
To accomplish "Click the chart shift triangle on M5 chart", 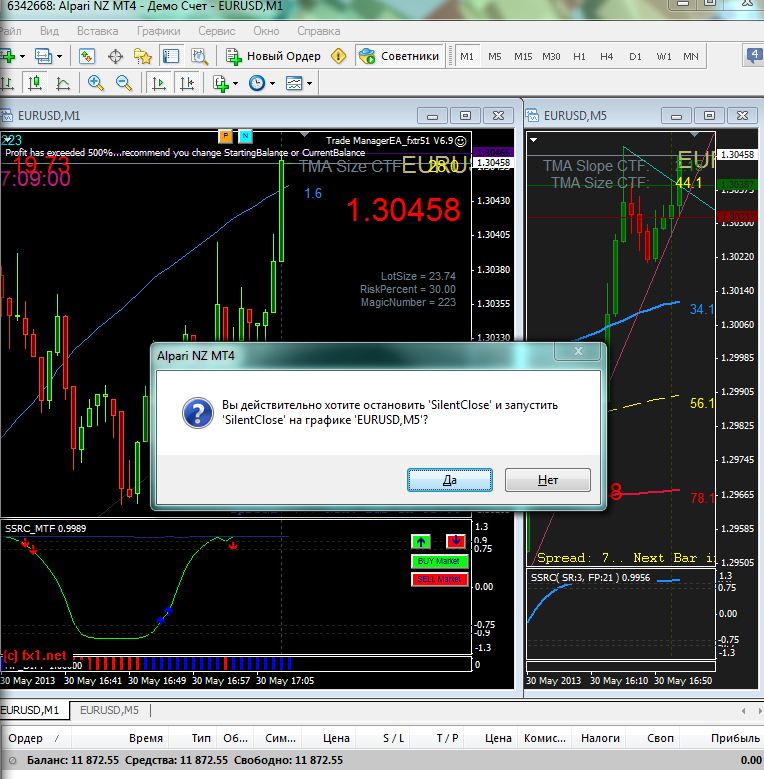I will (x=694, y=135).
